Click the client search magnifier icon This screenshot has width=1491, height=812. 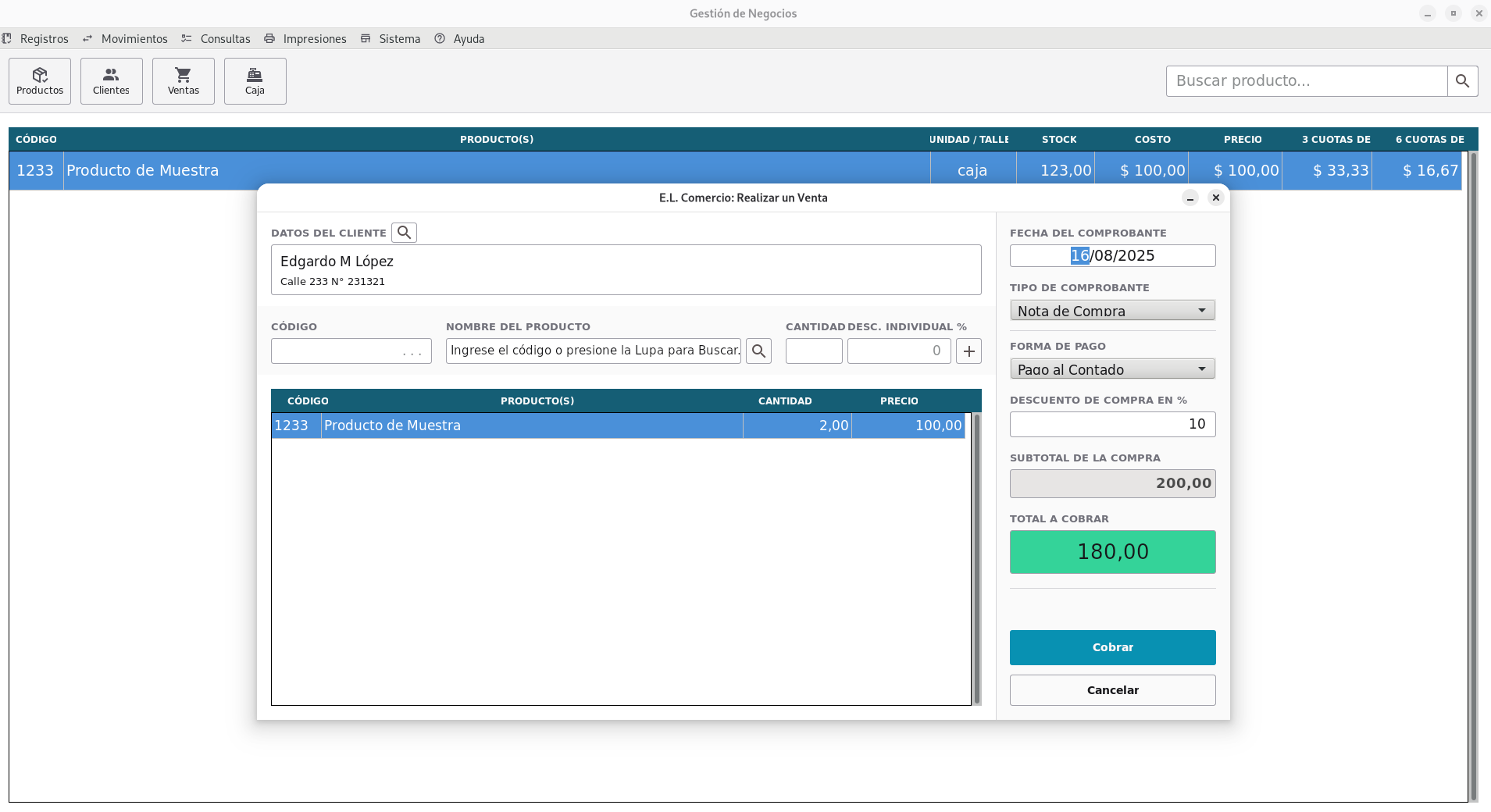(404, 233)
